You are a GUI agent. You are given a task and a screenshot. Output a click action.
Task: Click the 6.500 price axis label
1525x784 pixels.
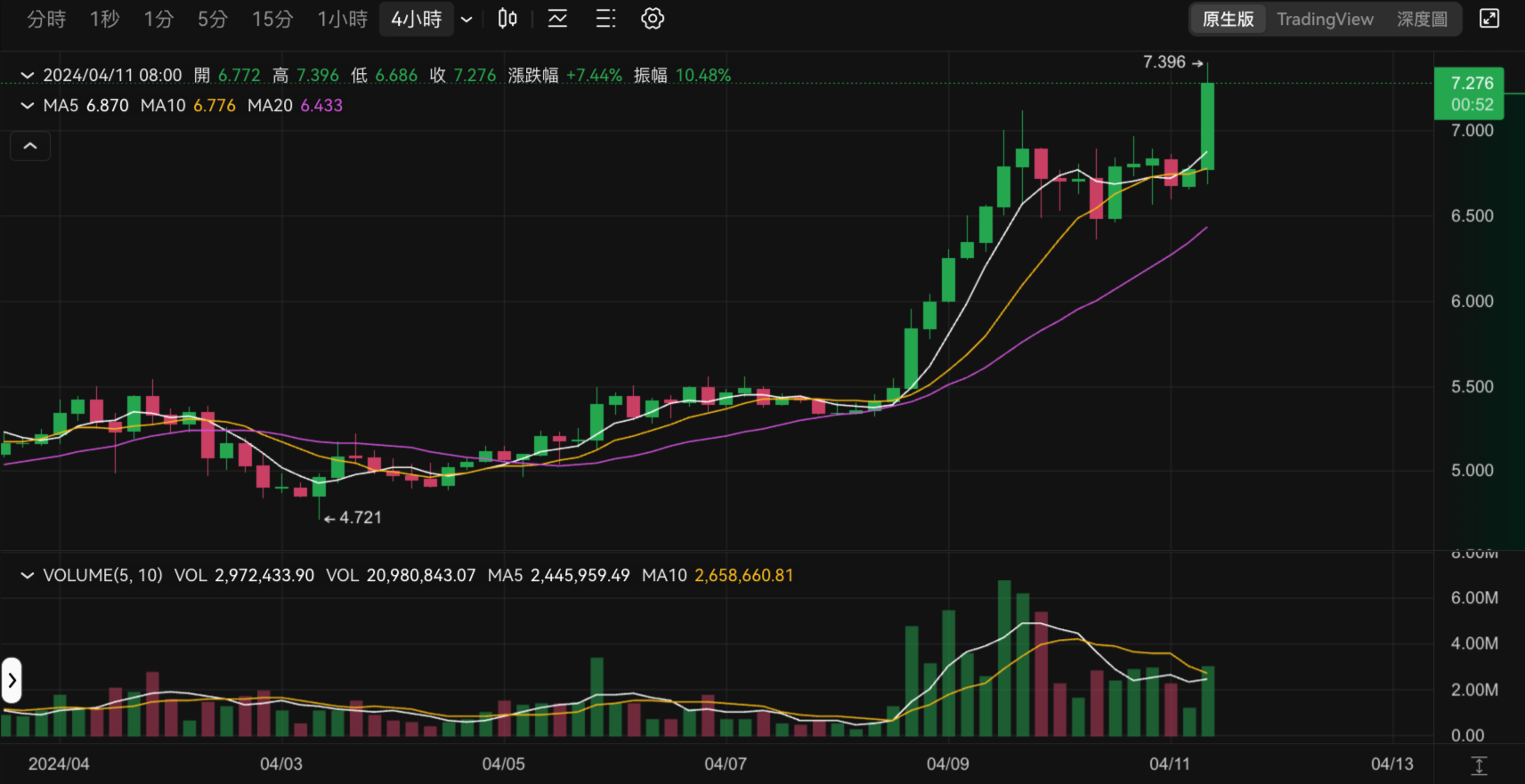[1472, 216]
